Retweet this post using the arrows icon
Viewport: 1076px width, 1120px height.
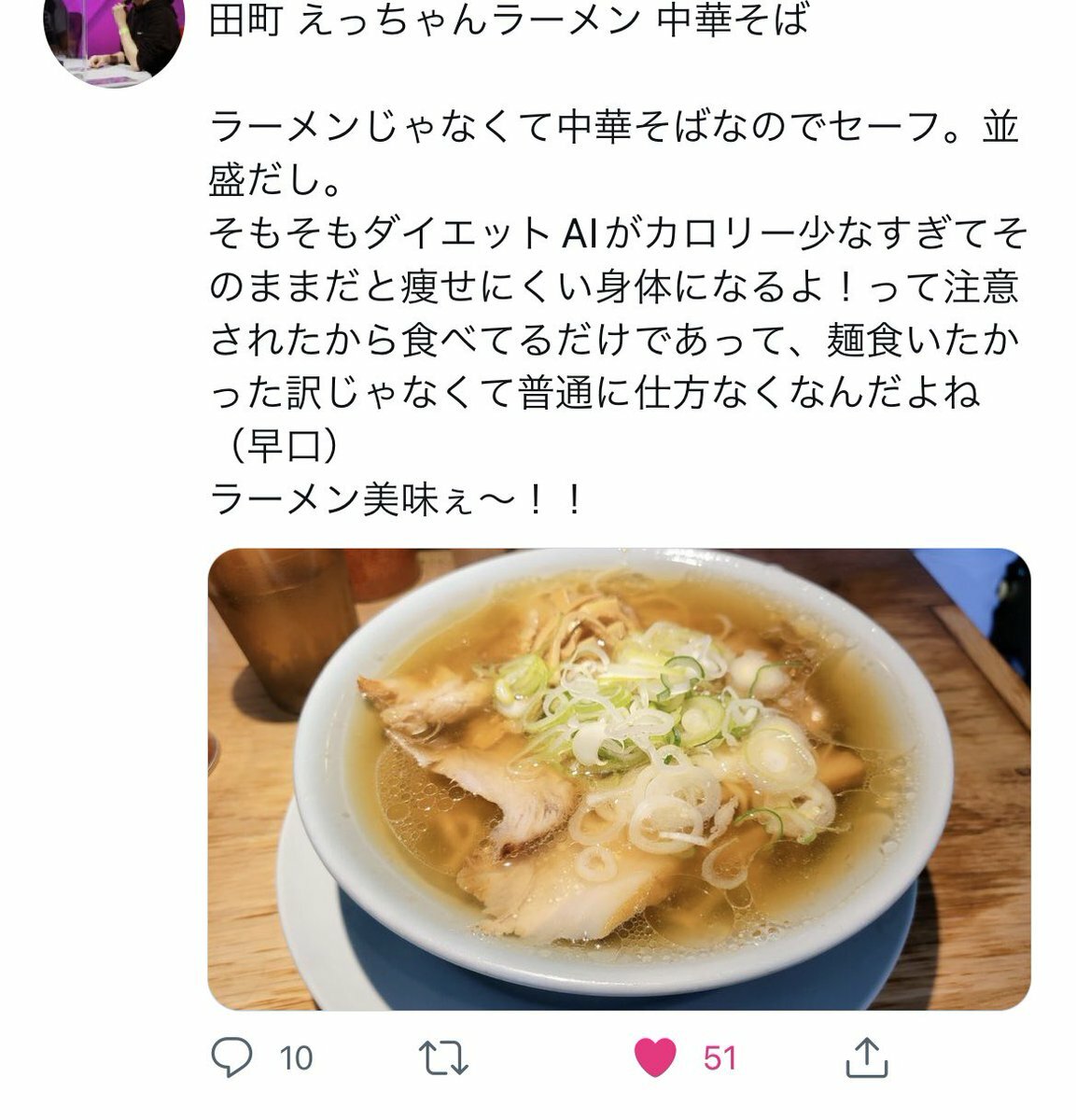pos(444,1058)
